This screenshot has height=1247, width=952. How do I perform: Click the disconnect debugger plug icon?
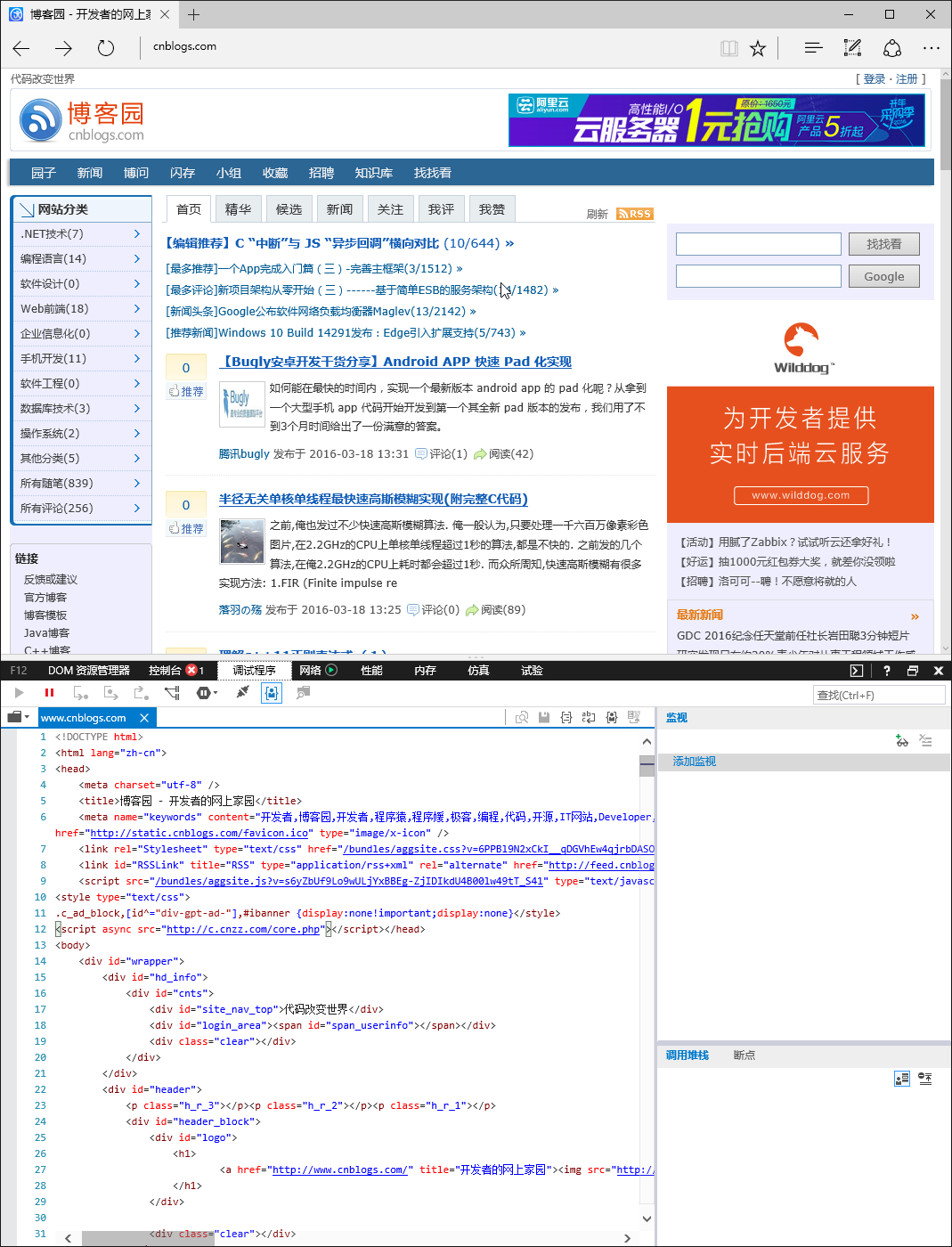[242, 692]
